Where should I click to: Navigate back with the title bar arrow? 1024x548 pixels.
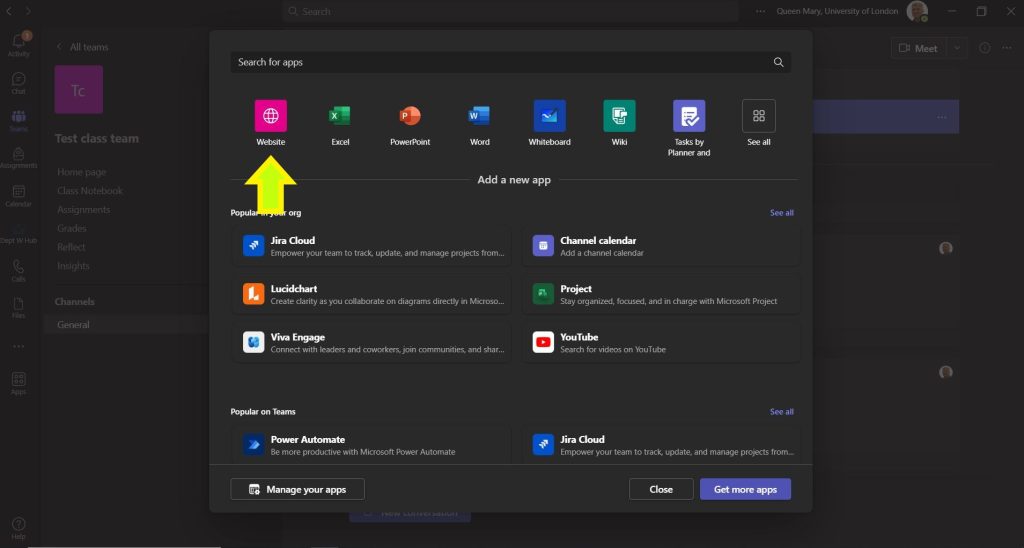[x=9, y=11]
